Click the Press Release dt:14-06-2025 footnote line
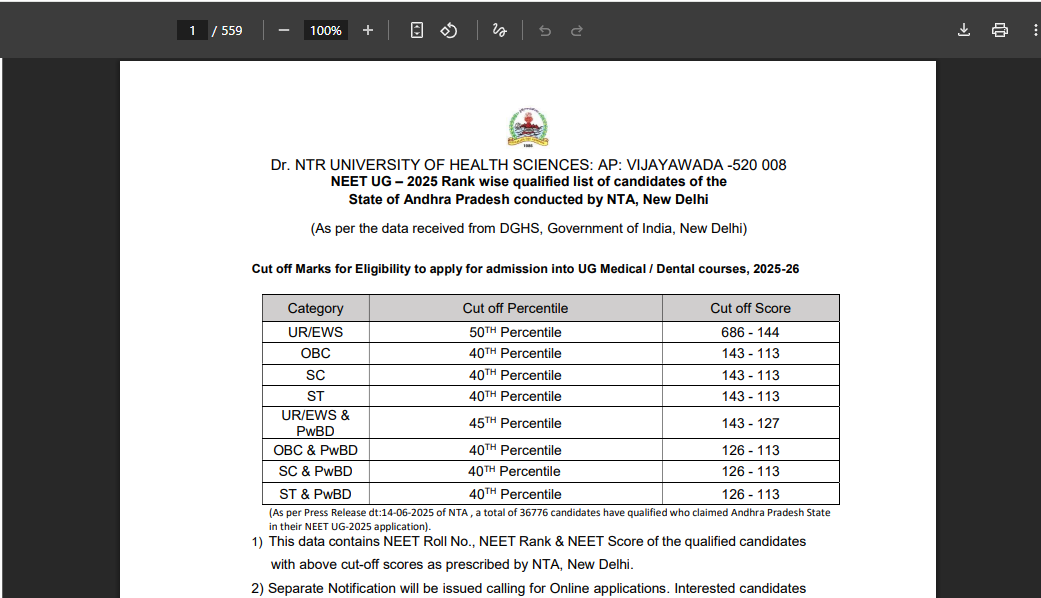The width and height of the screenshot is (1041, 598). (x=550, y=513)
